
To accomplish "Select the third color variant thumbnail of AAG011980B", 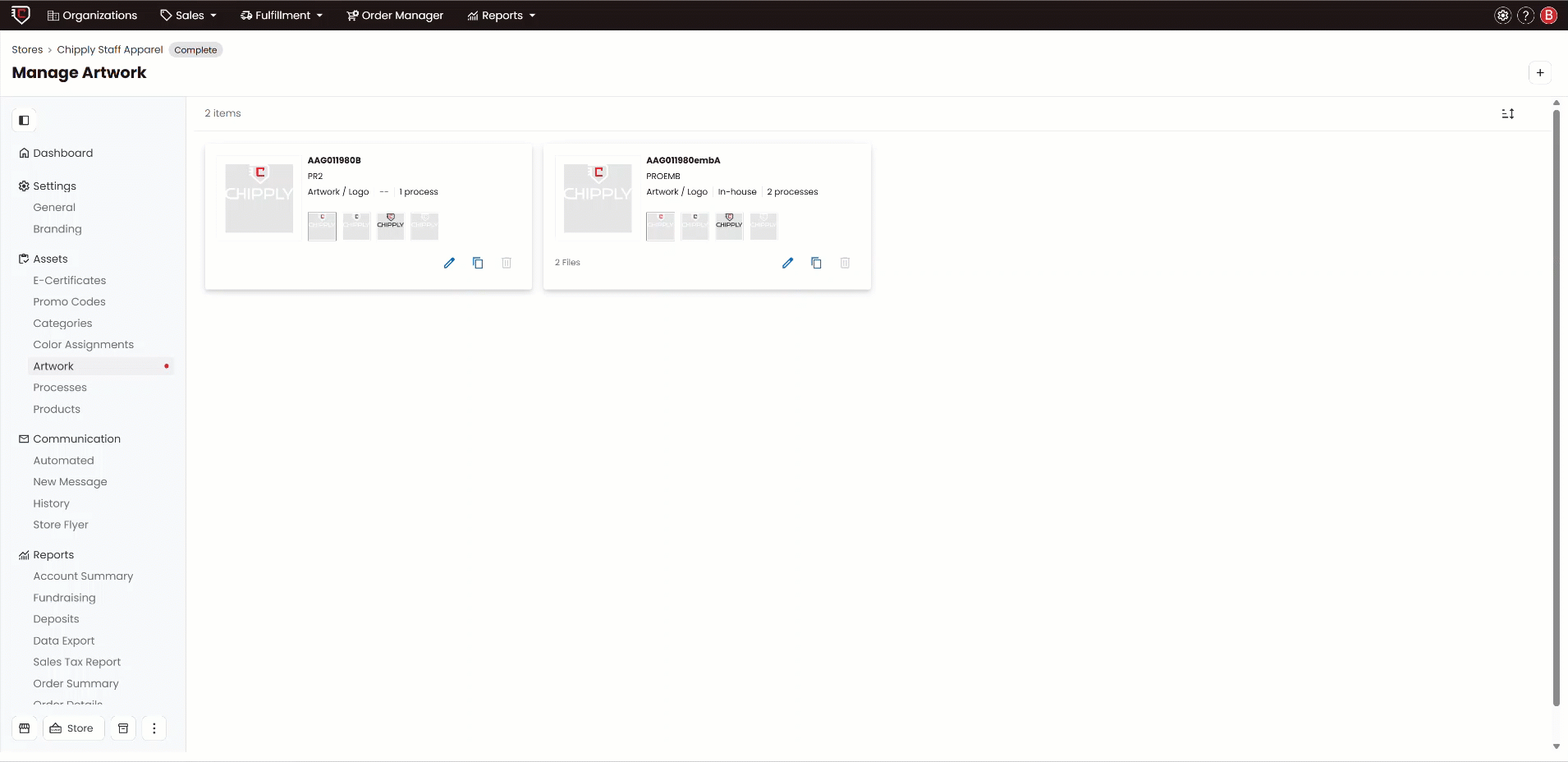I will [x=390, y=226].
